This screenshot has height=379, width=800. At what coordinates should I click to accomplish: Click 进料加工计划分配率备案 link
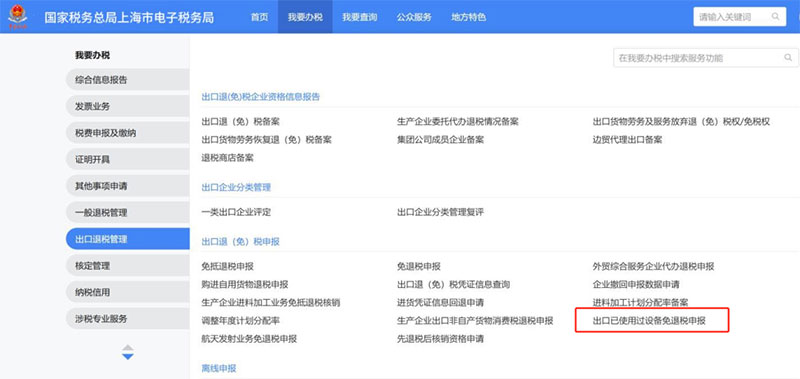(x=640, y=302)
